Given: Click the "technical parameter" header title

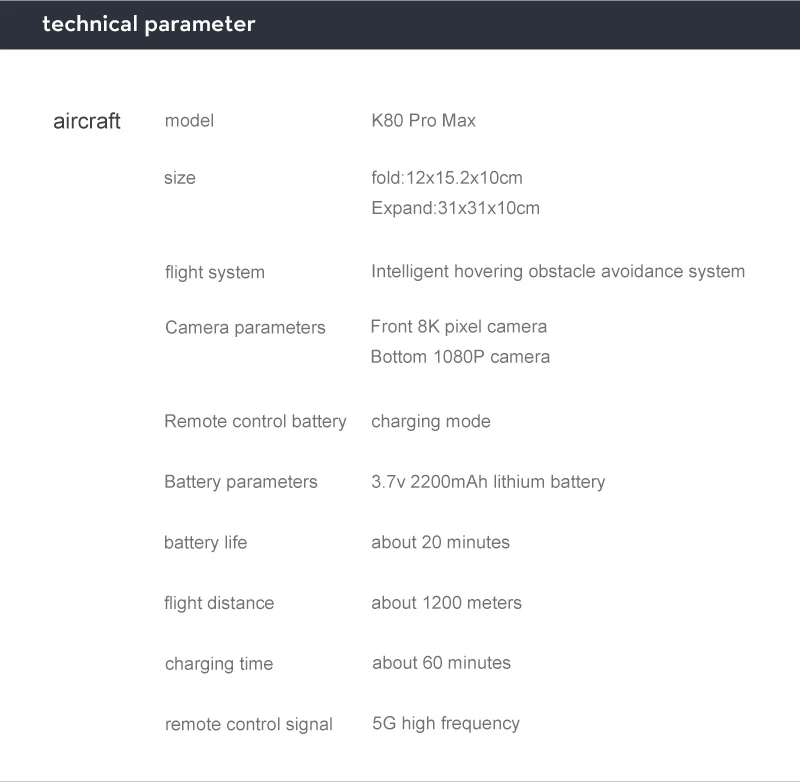Looking at the screenshot, I should [x=148, y=24].
